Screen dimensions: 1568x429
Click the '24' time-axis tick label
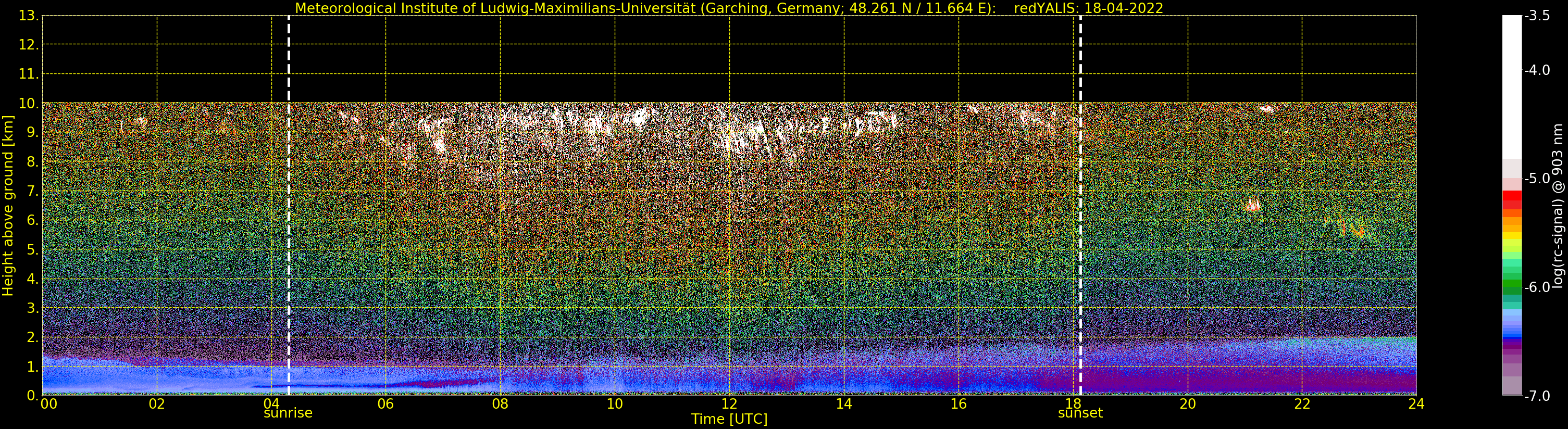click(x=1416, y=403)
